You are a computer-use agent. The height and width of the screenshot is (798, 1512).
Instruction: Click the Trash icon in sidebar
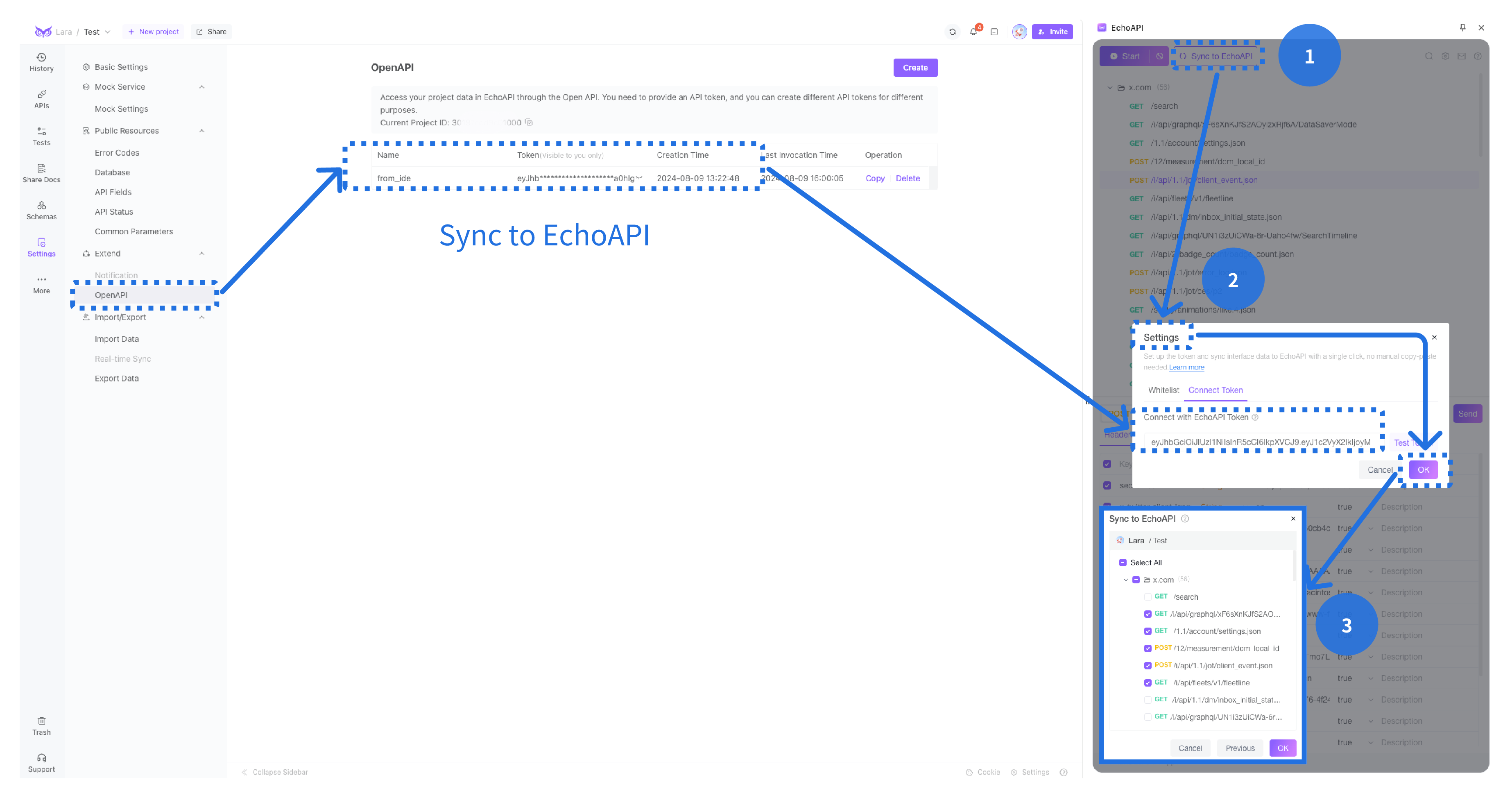pyautogui.click(x=40, y=721)
